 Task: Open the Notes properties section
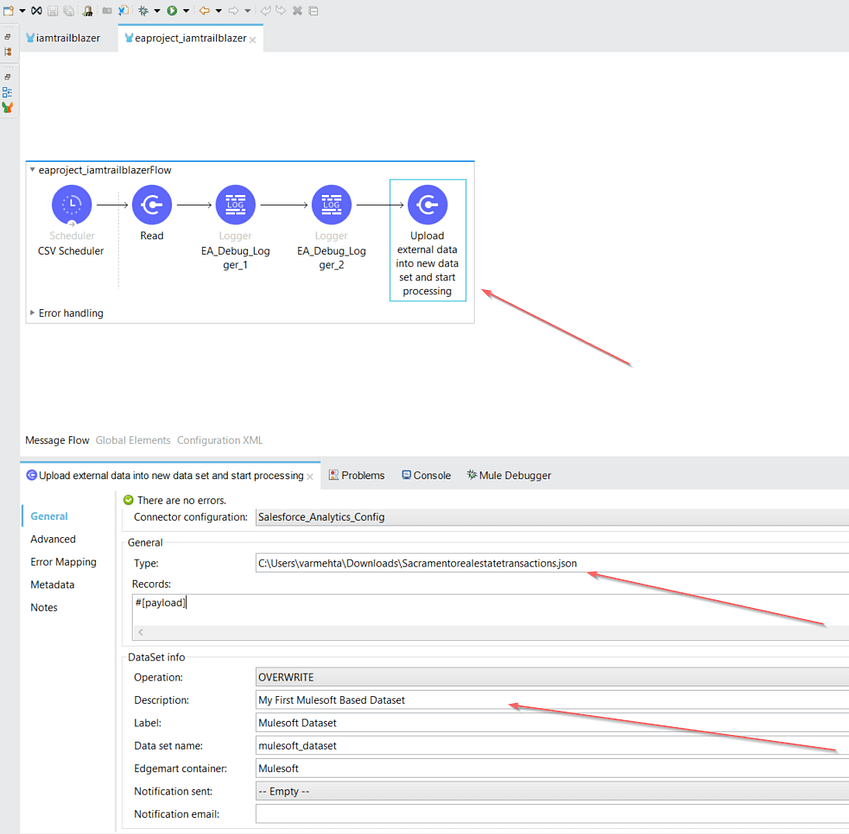(x=44, y=607)
